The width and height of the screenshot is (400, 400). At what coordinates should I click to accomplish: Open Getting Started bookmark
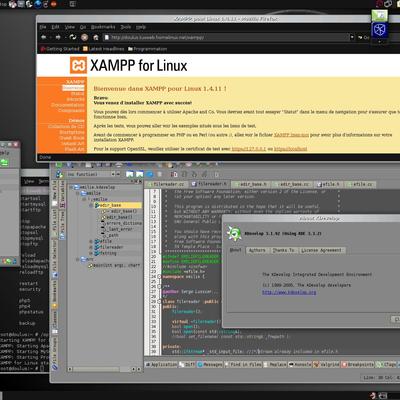pos(60,49)
